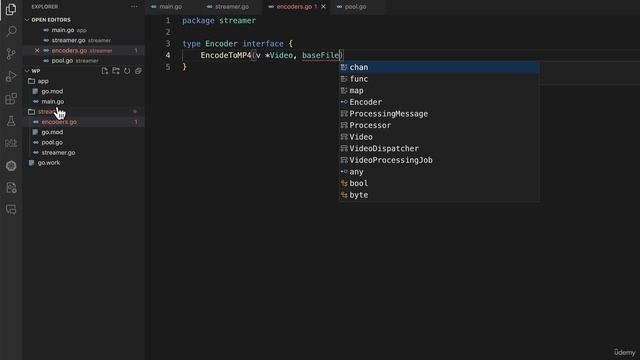Choose the ProcessingMessage suggestion
The width and height of the screenshot is (640, 360).
tap(439, 114)
